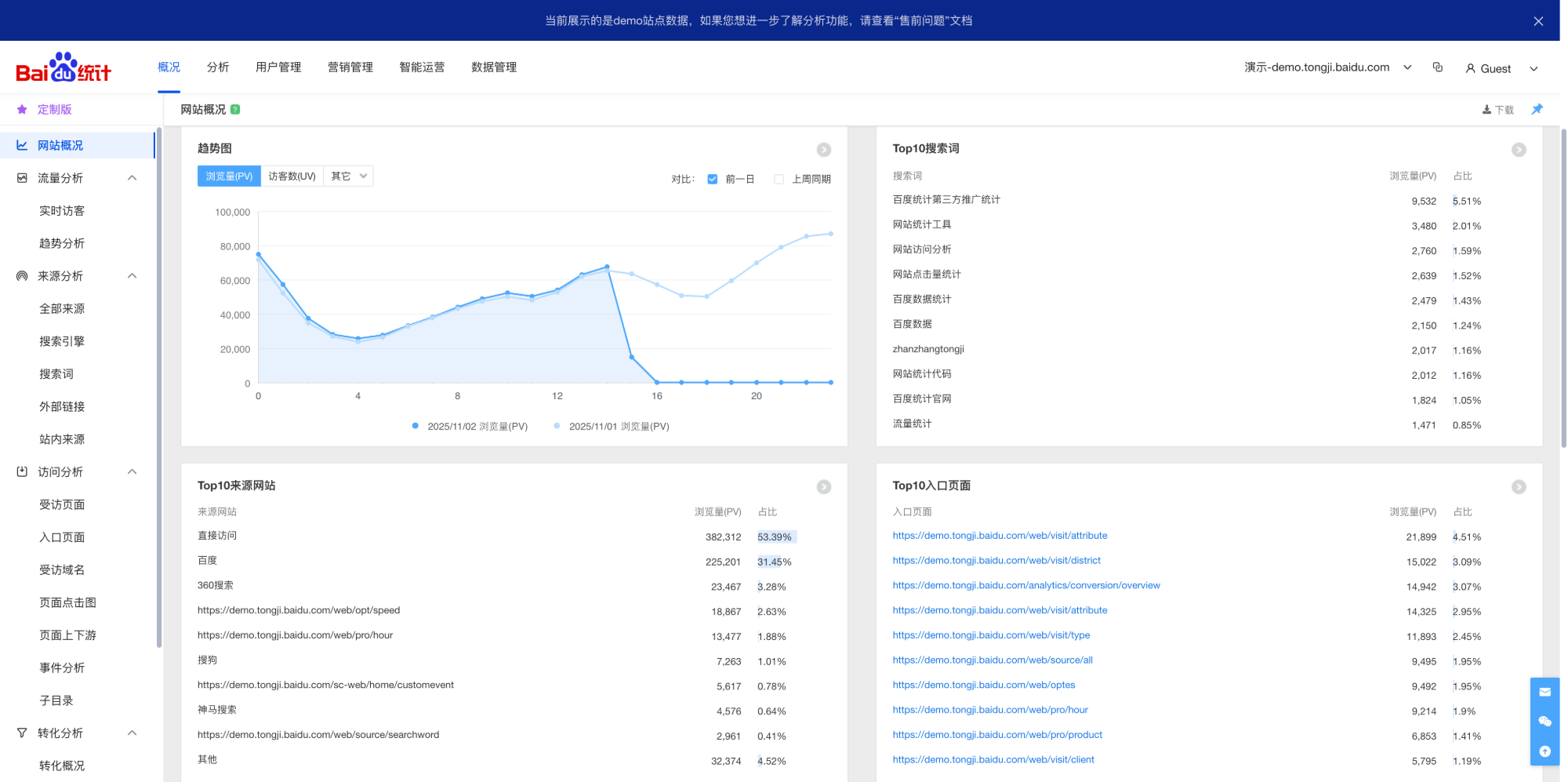Switch to the 分析 tab
Screen dimensions: 1568x782
pyautogui.click(x=217, y=67)
